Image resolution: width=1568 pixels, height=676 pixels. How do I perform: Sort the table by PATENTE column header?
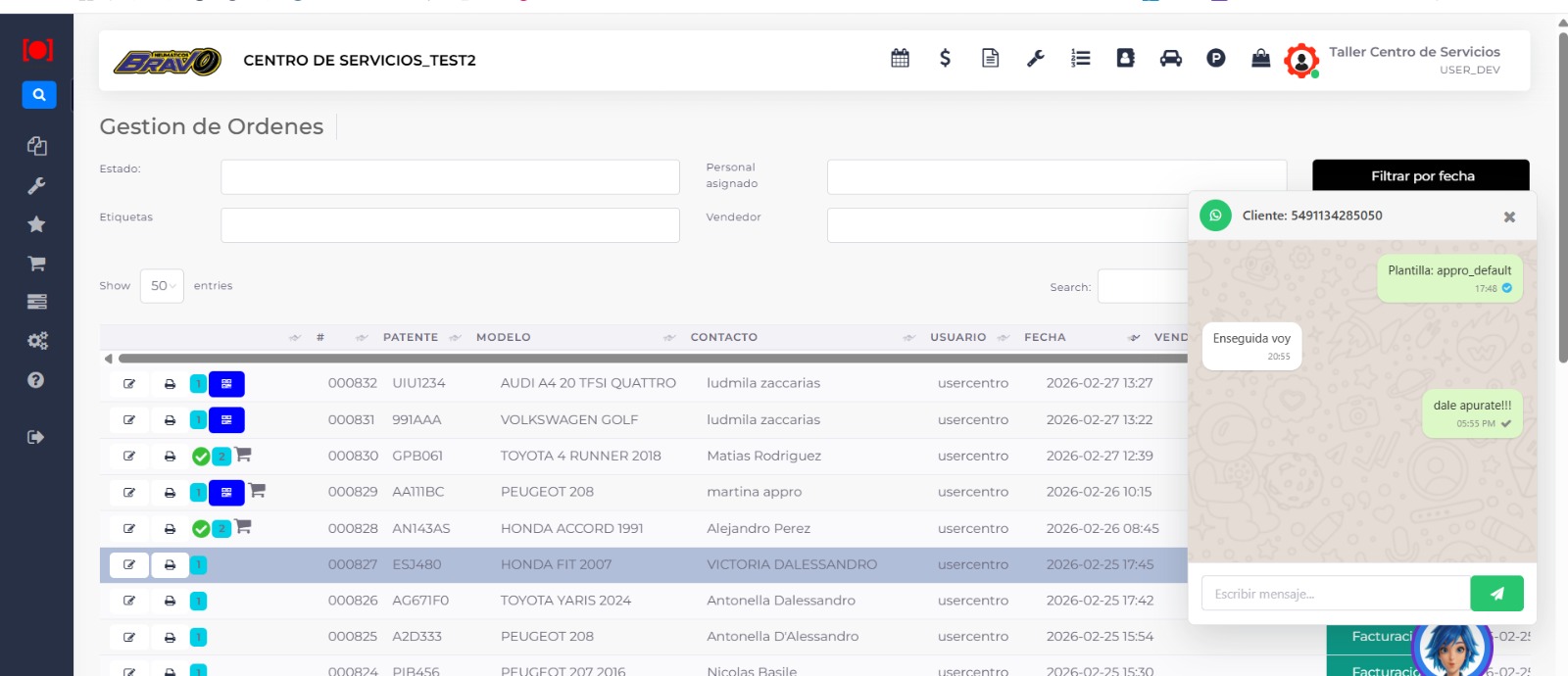(x=411, y=337)
